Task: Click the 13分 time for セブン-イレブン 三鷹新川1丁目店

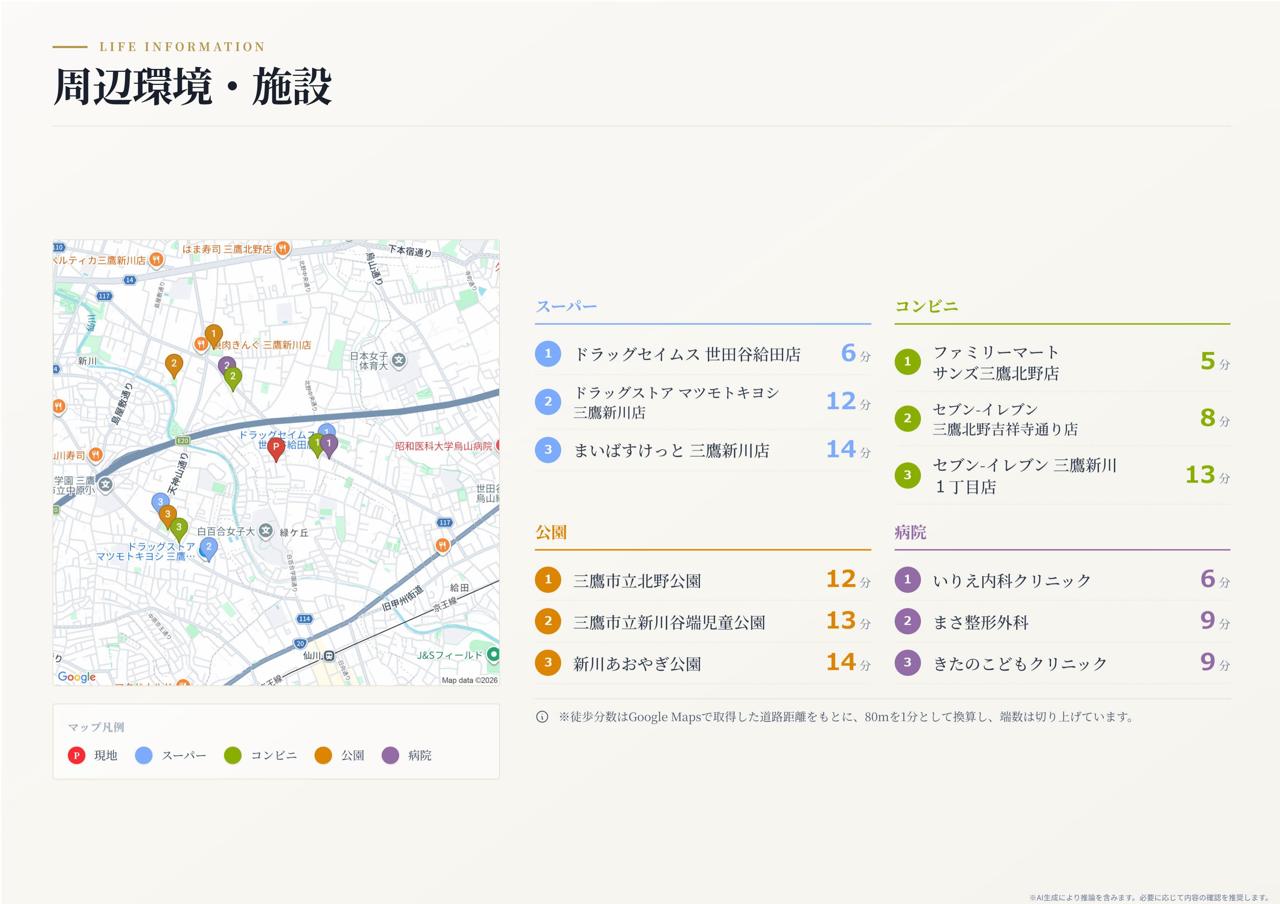Action: tap(1208, 475)
